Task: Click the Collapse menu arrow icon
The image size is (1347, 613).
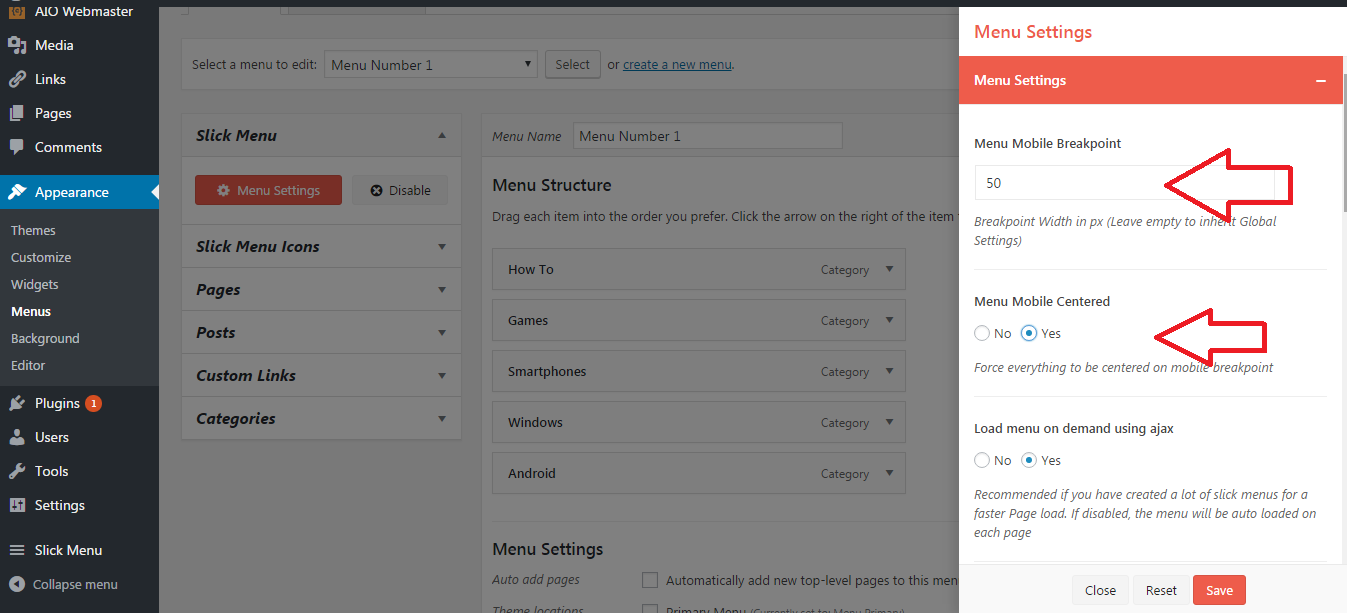Action: [16, 584]
